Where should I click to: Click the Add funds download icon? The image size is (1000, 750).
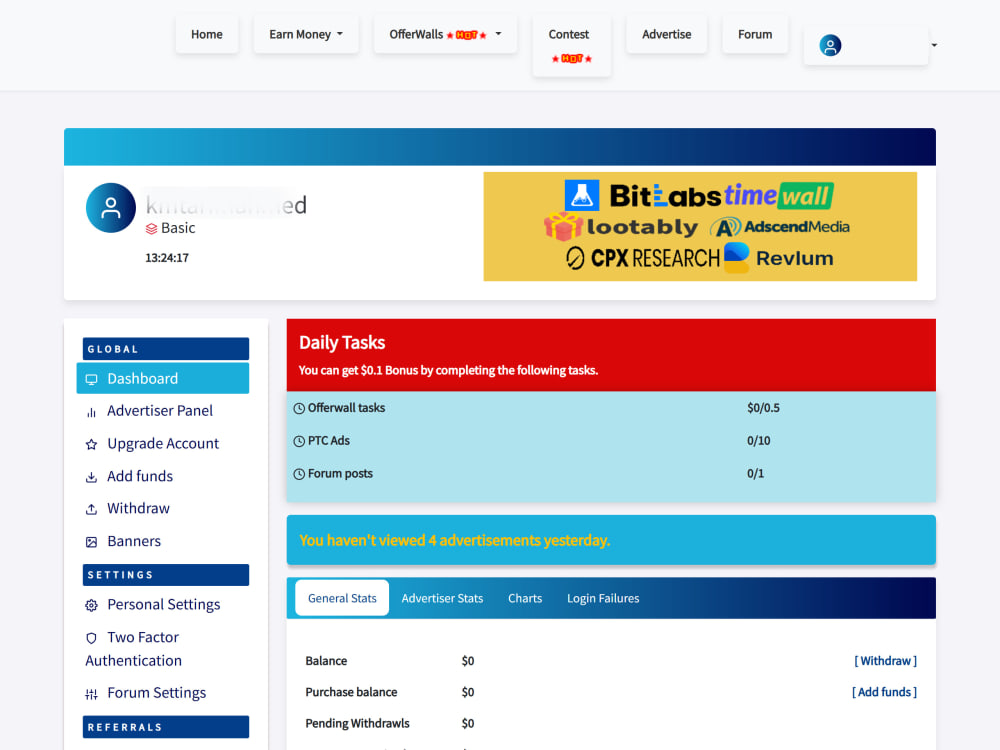[x=91, y=477]
